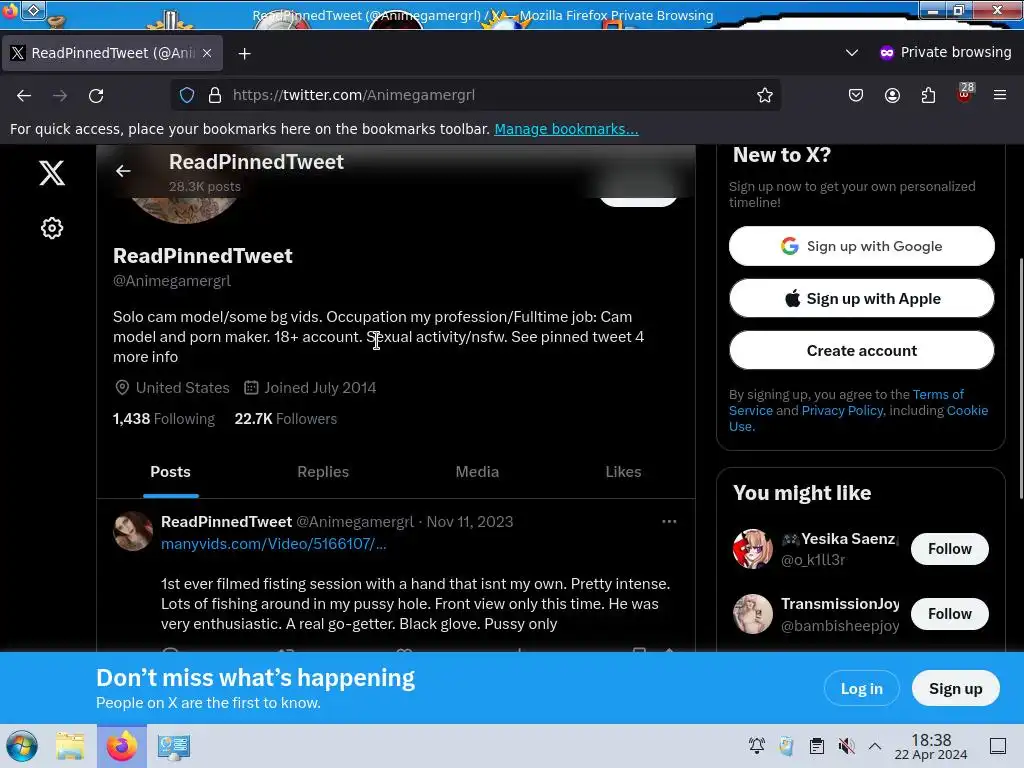Viewport: 1024px width, 768px height.
Task: Click @Animegamergrl handle under profile name
Action: click(x=172, y=281)
